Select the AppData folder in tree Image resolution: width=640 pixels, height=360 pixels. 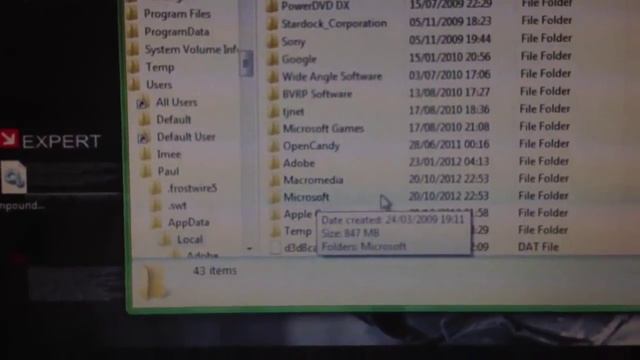point(189,222)
